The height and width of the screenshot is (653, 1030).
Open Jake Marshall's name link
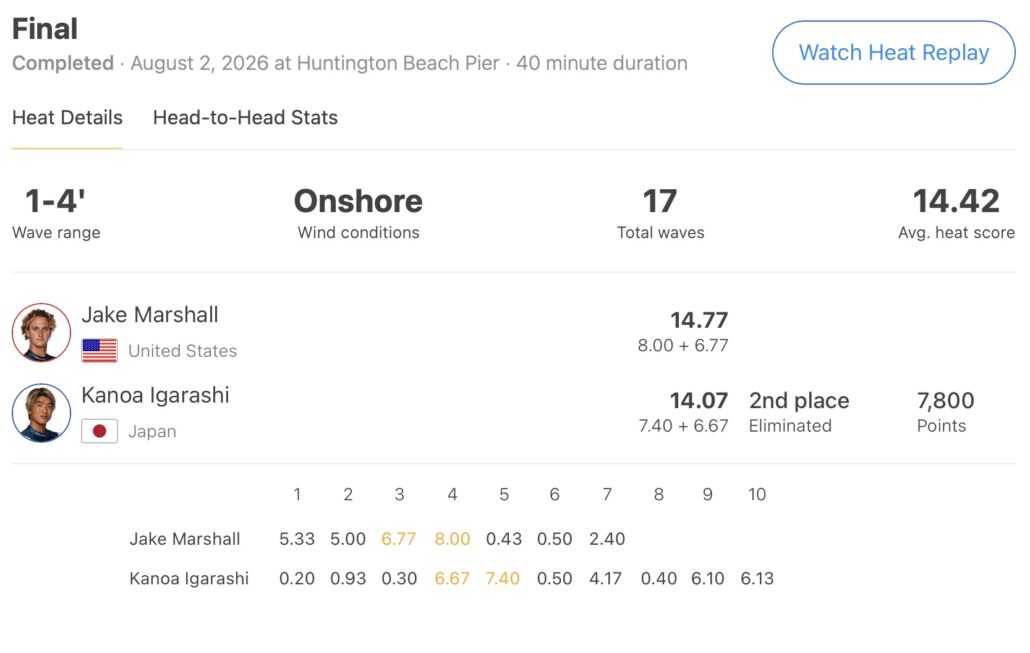150,315
